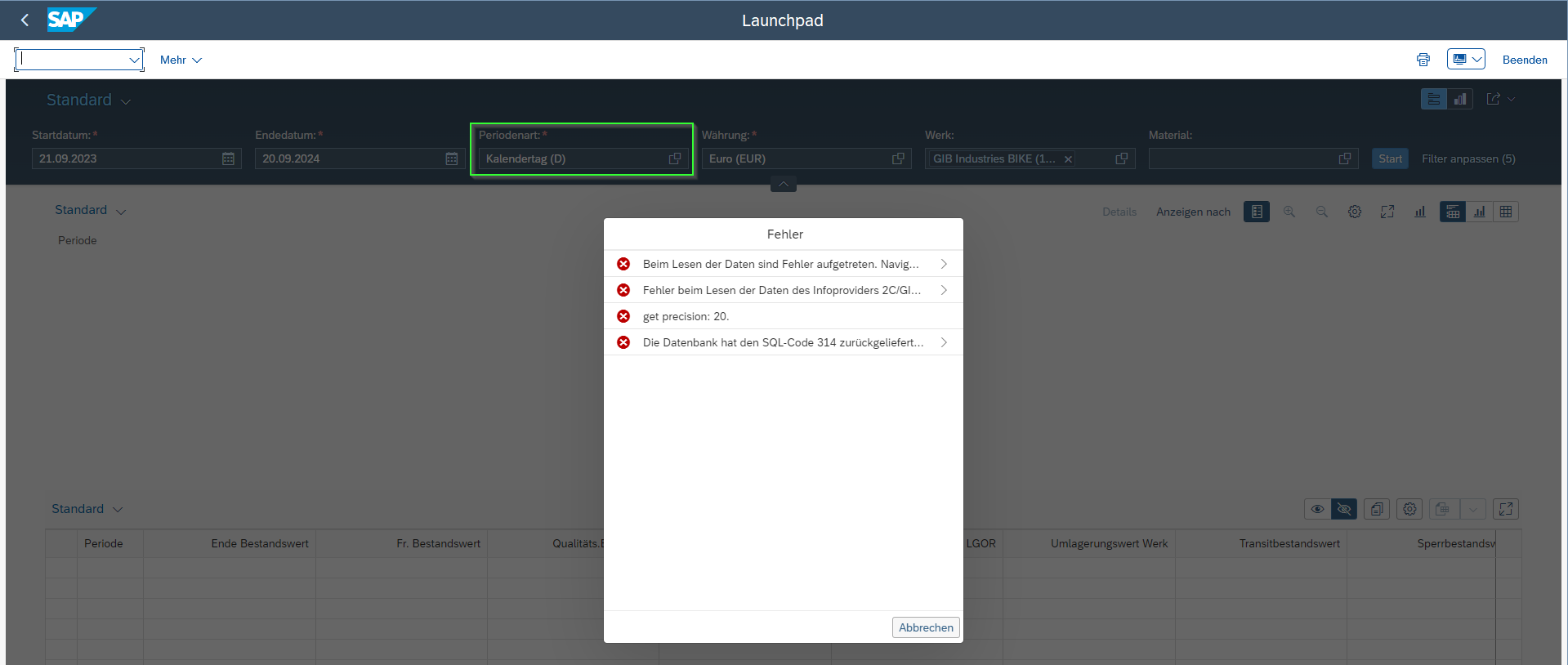Click Filter anpassen (5) link
The height and width of the screenshot is (665, 1568).
[1467, 158]
